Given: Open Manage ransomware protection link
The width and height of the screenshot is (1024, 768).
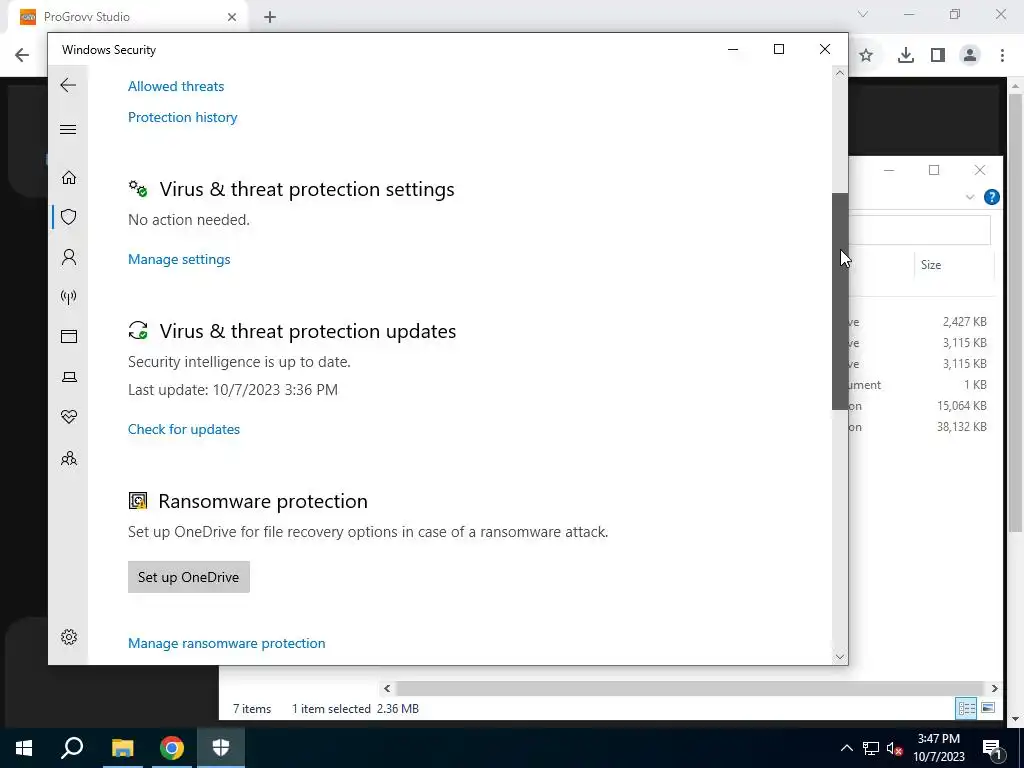Looking at the screenshot, I should [227, 643].
